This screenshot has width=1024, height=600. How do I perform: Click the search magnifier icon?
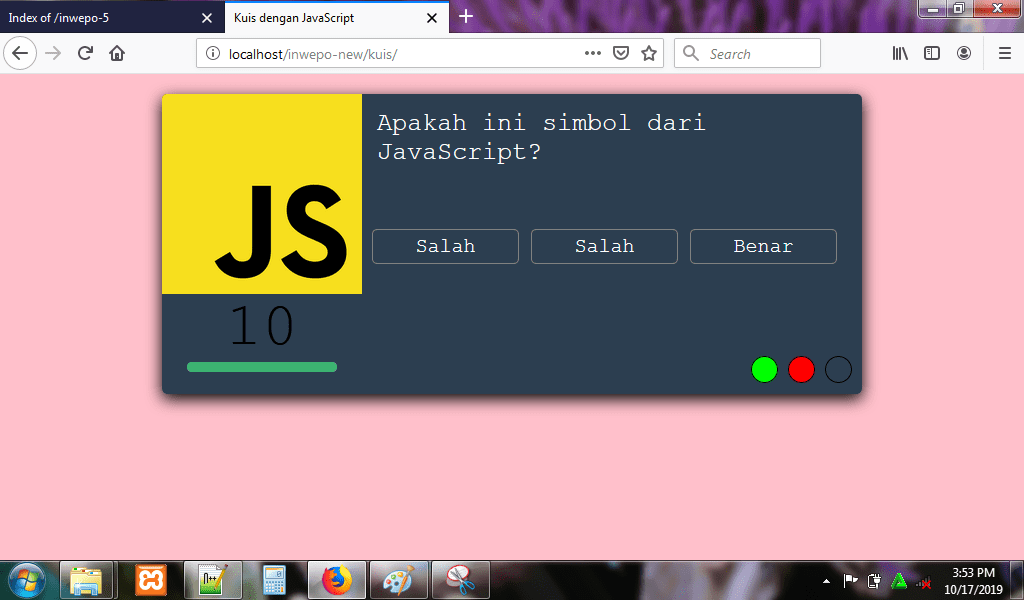[x=691, y=53]
